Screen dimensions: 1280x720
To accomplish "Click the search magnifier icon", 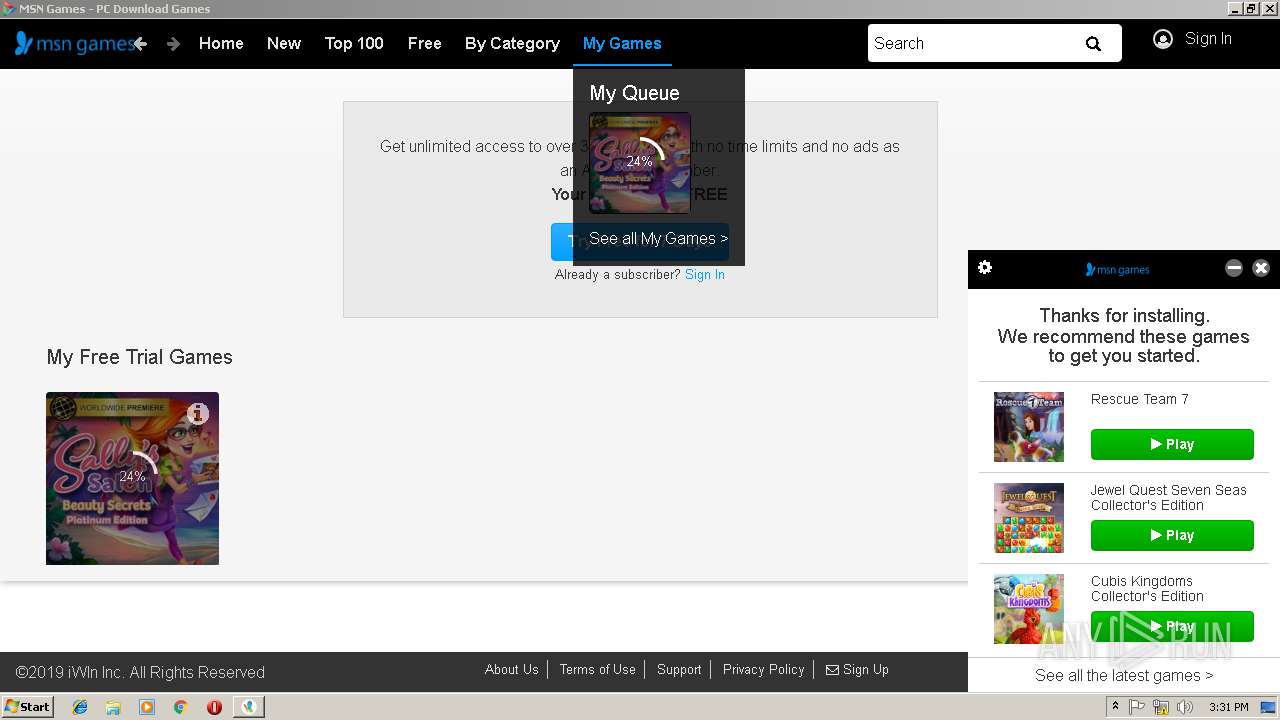I will pyautogui.click(x=1093, y=43).
